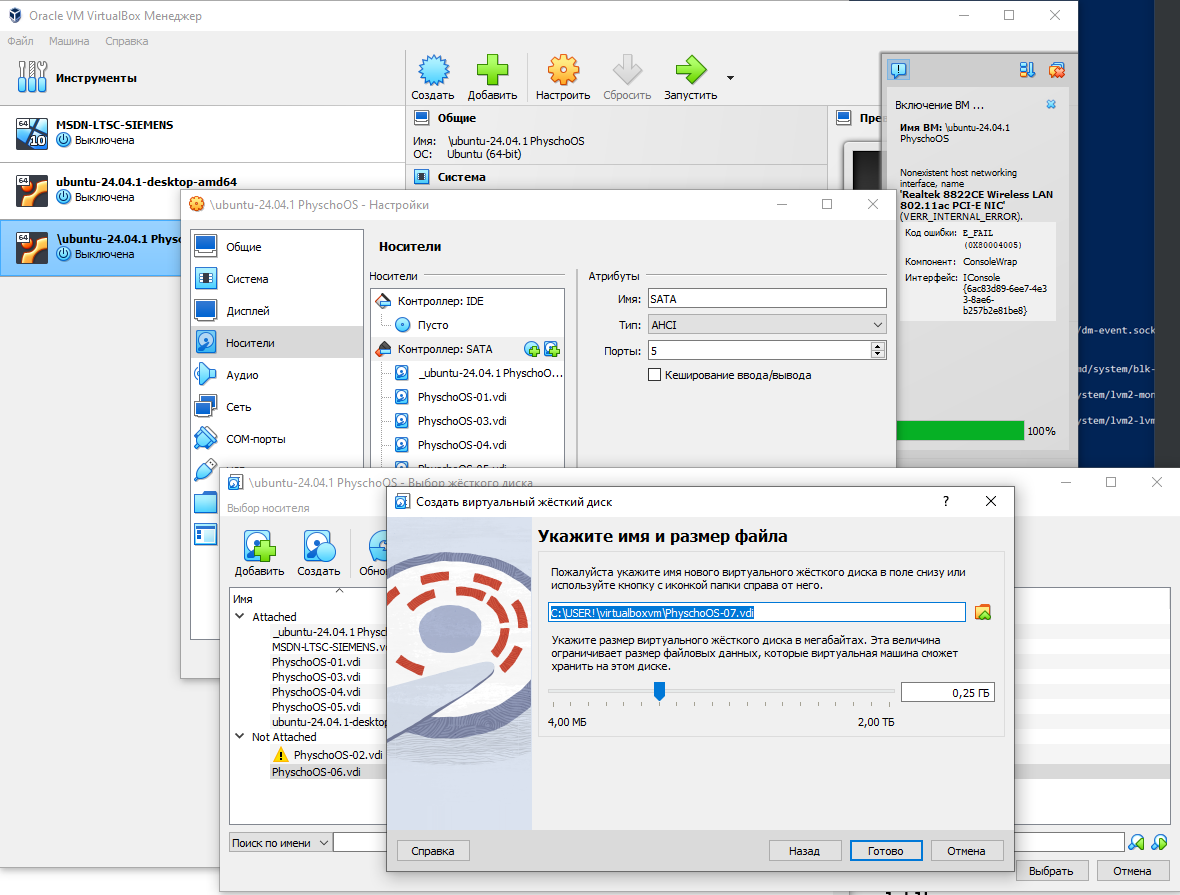This screenshot has height=895, width=1180.
Task: Open the Машина menu
Action: point(69,41)
